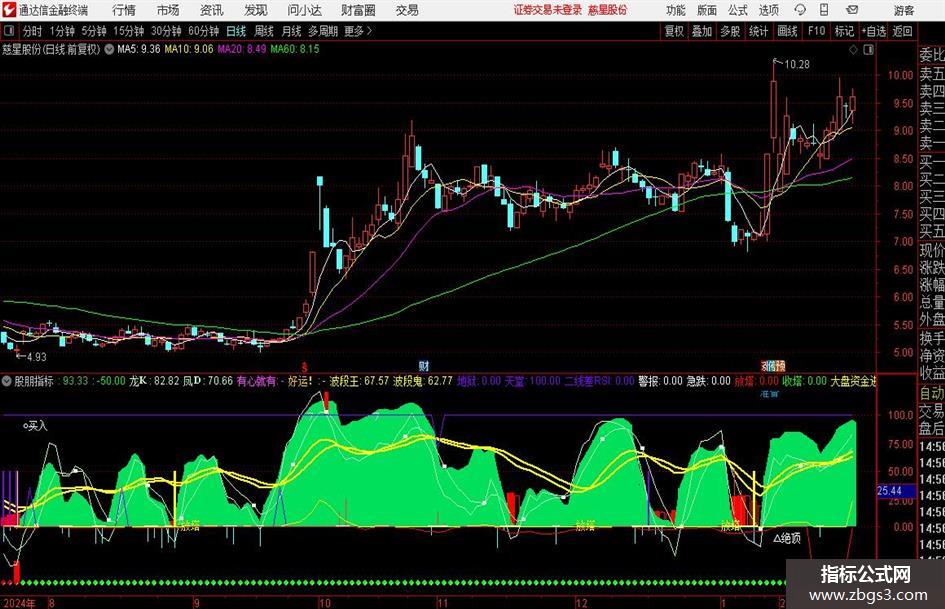945x609 pixels.
Task: Click the 绝顶 signal label in indicator
Action: (791, 538)
